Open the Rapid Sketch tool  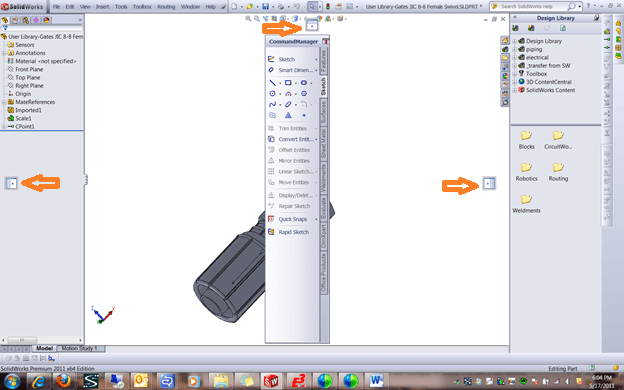(289, 232)
